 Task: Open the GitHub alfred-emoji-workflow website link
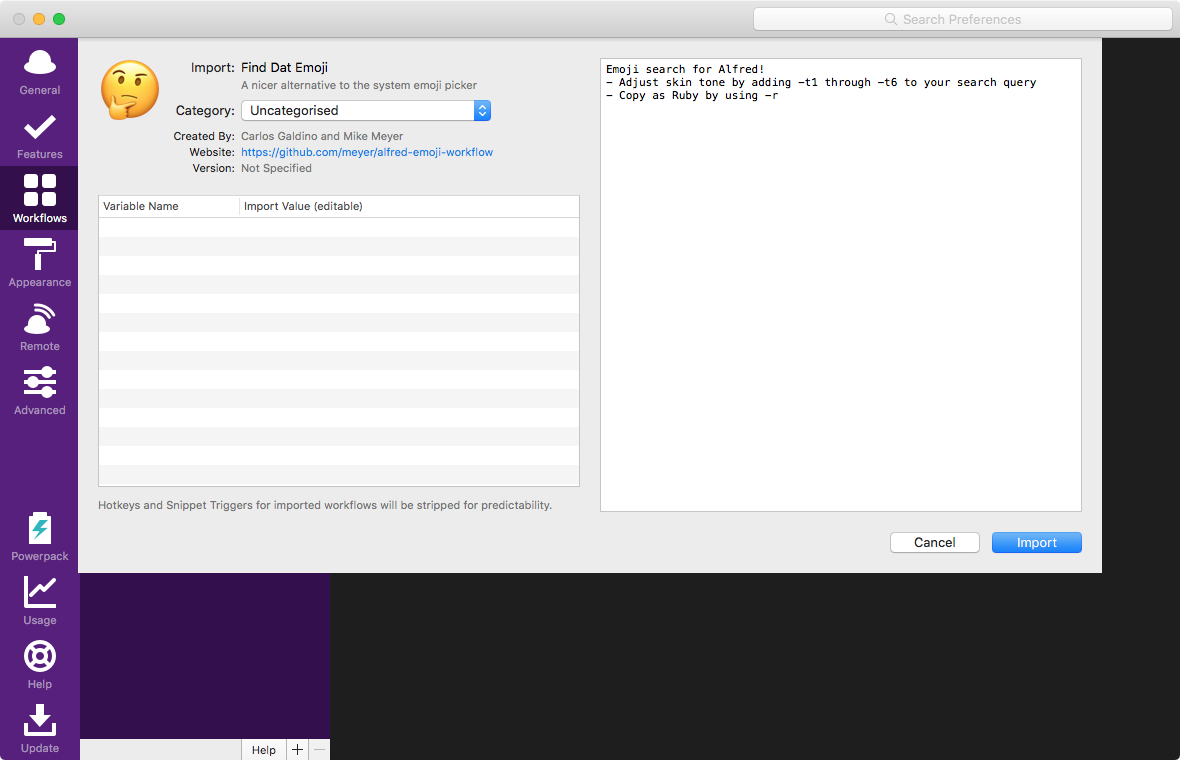[x=366, y=152]
